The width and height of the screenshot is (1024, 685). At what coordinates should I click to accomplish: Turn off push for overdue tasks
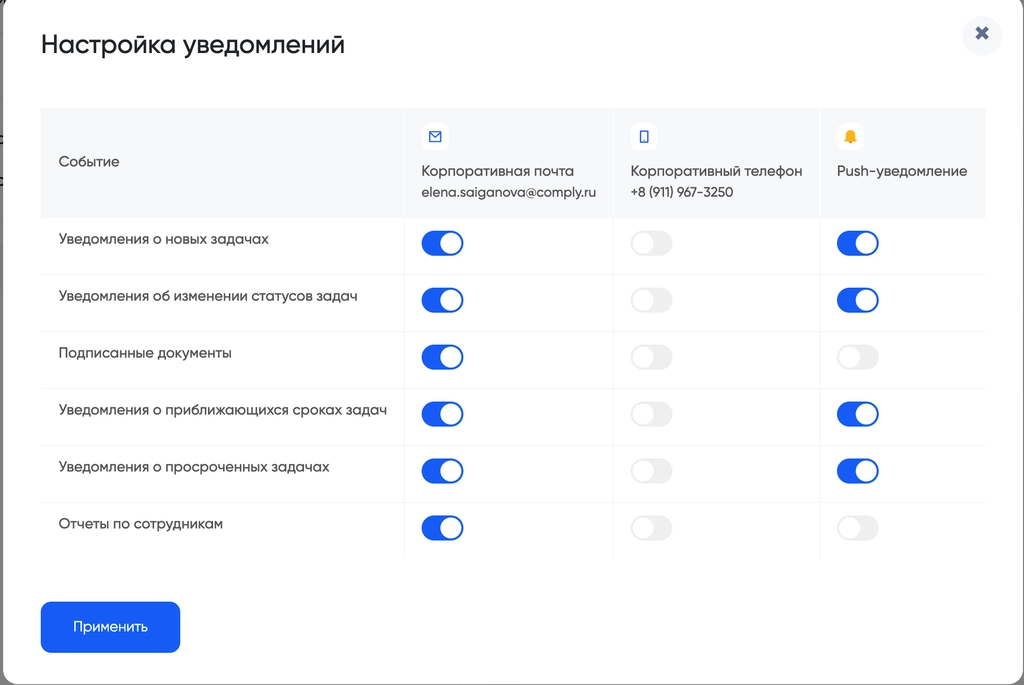[857, 471]
